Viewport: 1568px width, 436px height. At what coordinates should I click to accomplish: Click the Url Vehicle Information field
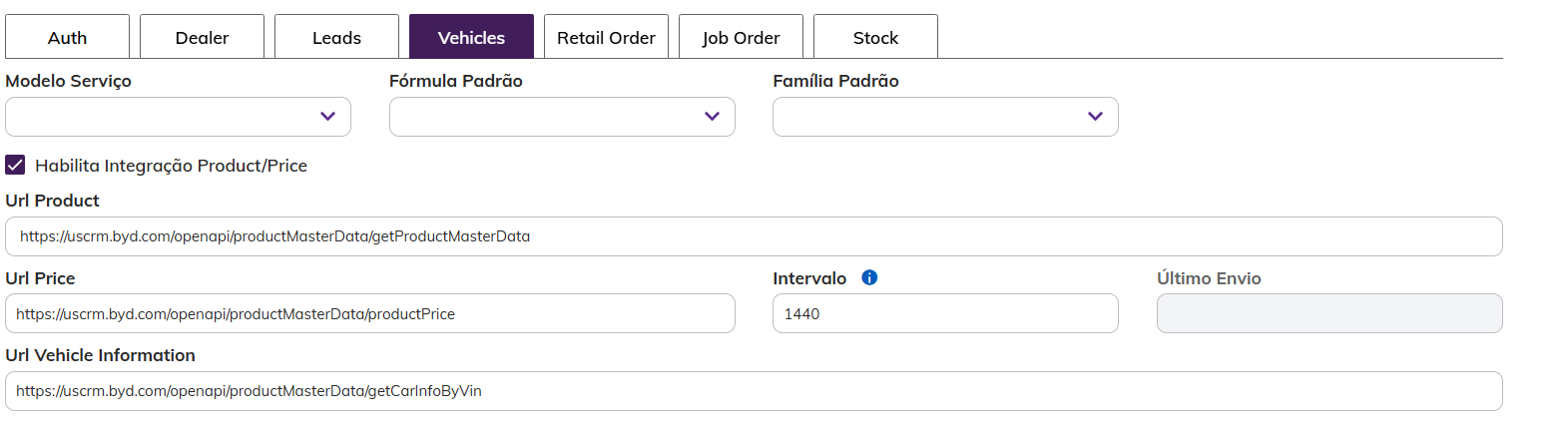[754, 391]
